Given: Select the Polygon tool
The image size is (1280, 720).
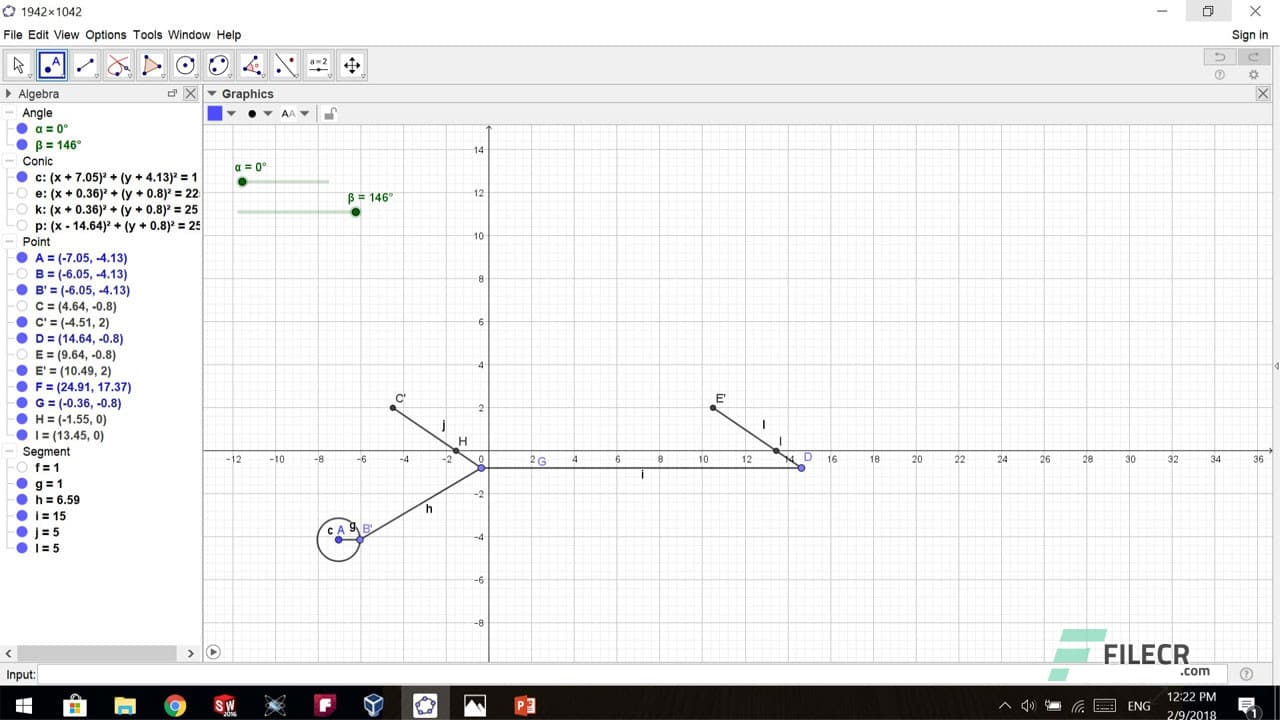Looking at the screenshot, I should coord(152,64).
